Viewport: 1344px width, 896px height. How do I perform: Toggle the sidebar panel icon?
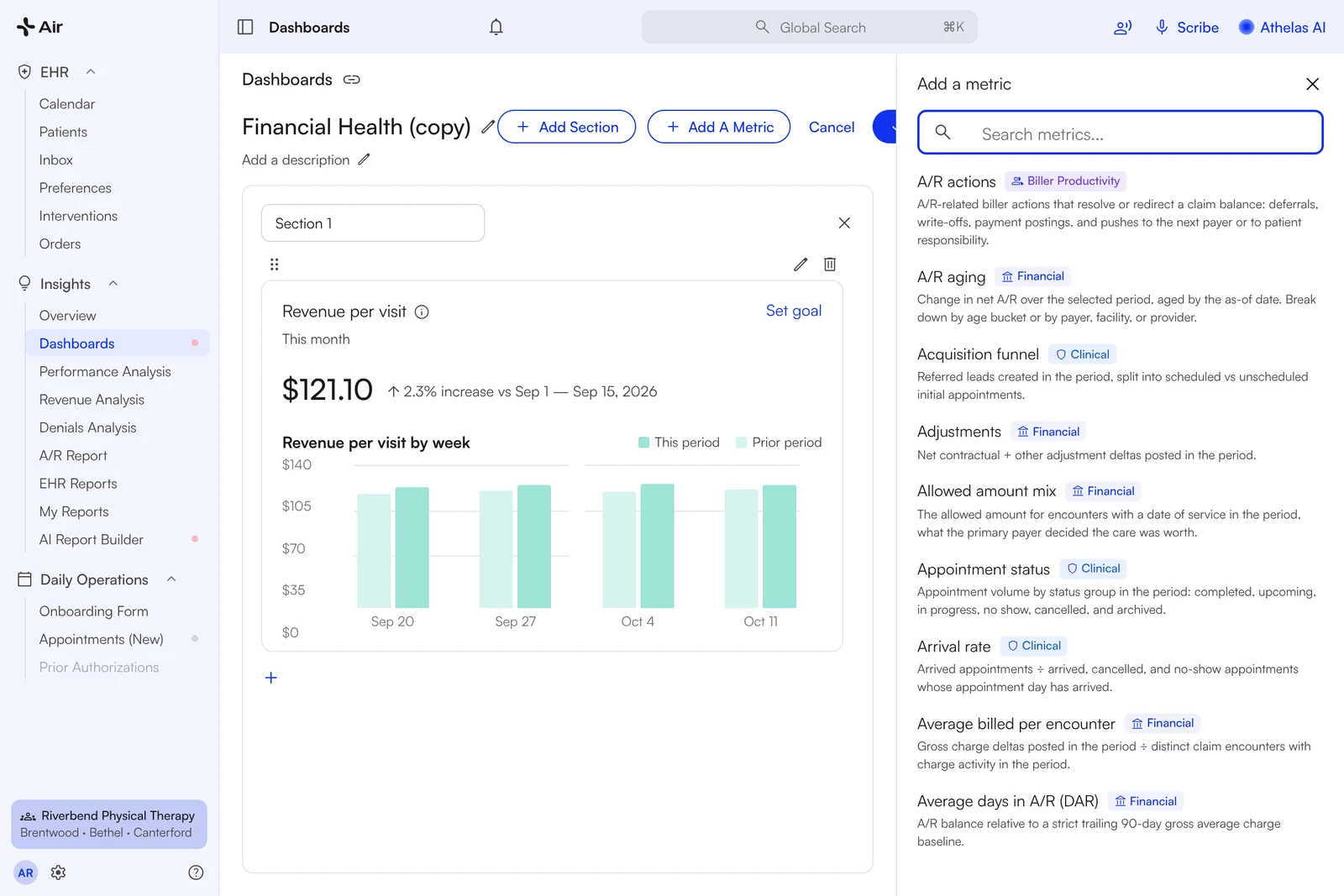(245, 27)
